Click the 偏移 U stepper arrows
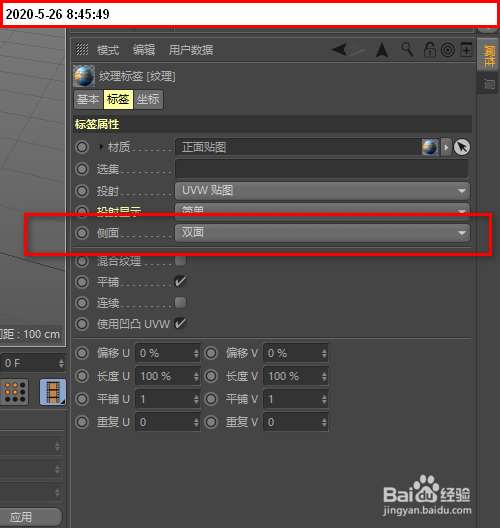The height and width of the screenshot is (528, 500). (196, 353)
